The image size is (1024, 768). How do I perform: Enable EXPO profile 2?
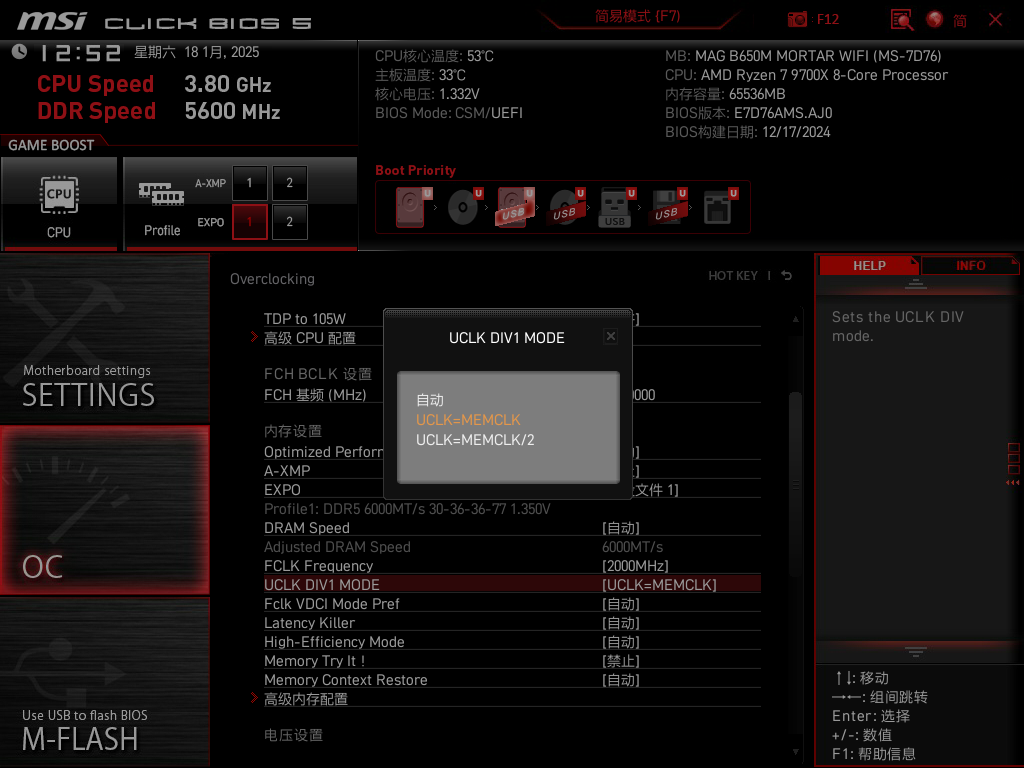289,221
